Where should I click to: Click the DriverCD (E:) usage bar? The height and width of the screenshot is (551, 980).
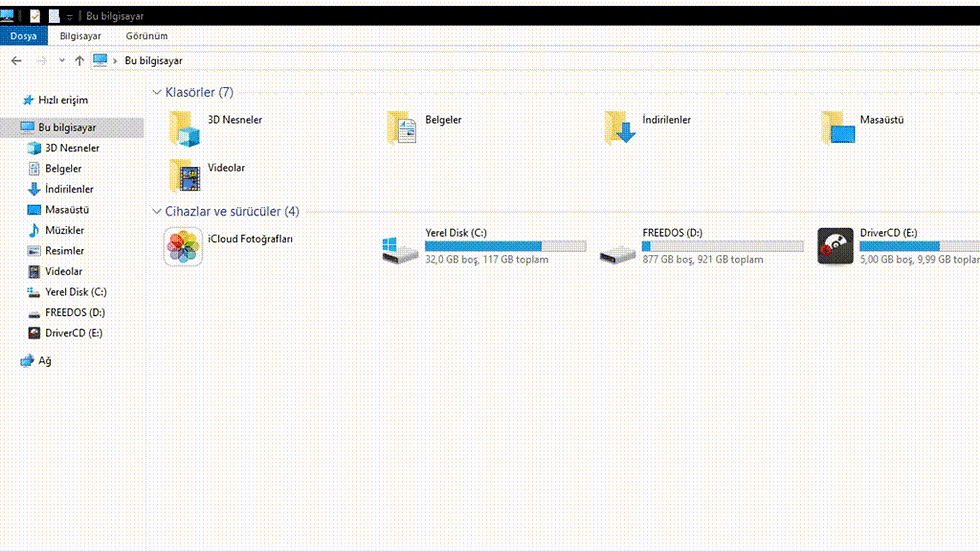click(919, 246)
